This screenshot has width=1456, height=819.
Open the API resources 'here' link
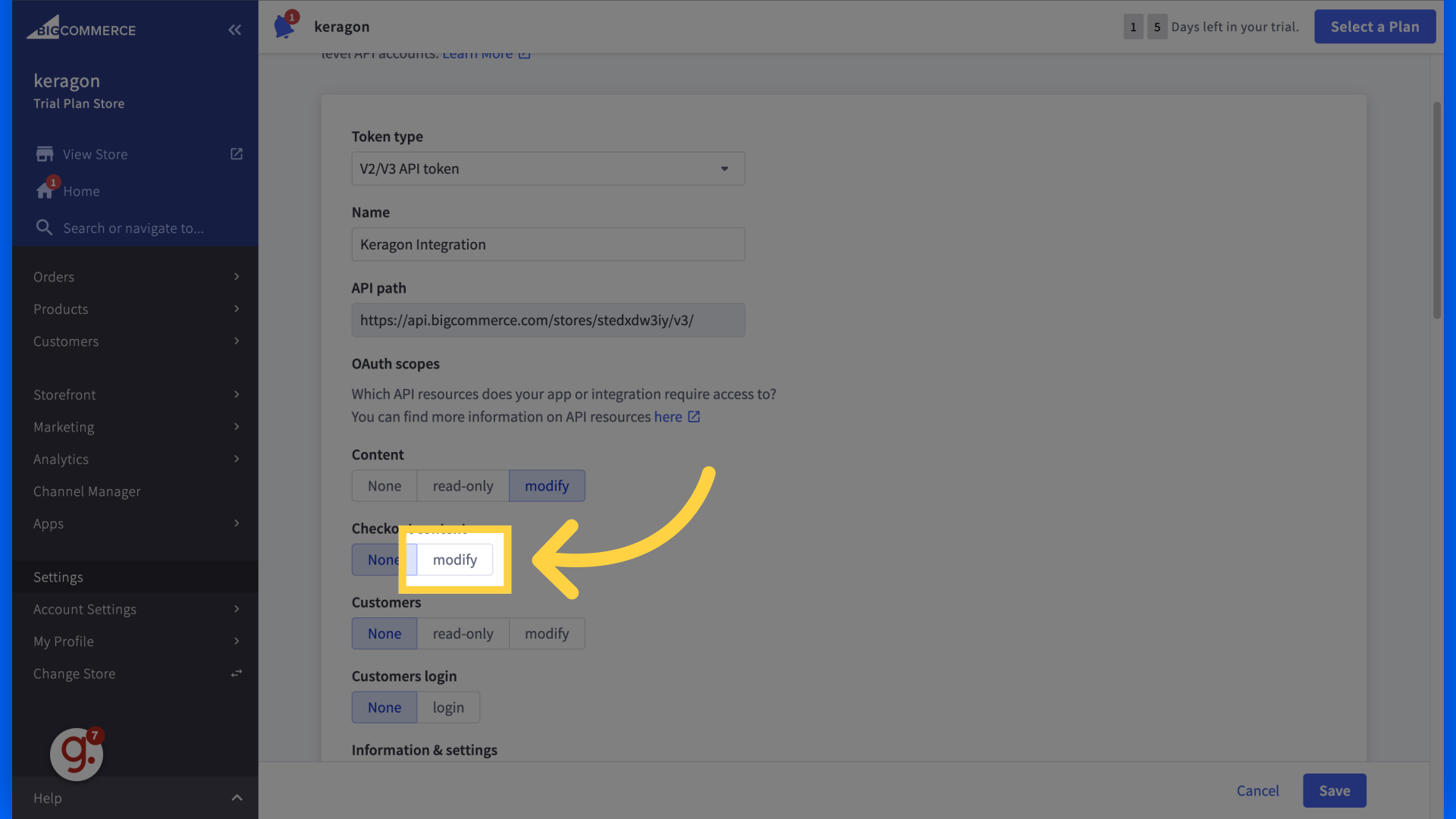point(668,416)
